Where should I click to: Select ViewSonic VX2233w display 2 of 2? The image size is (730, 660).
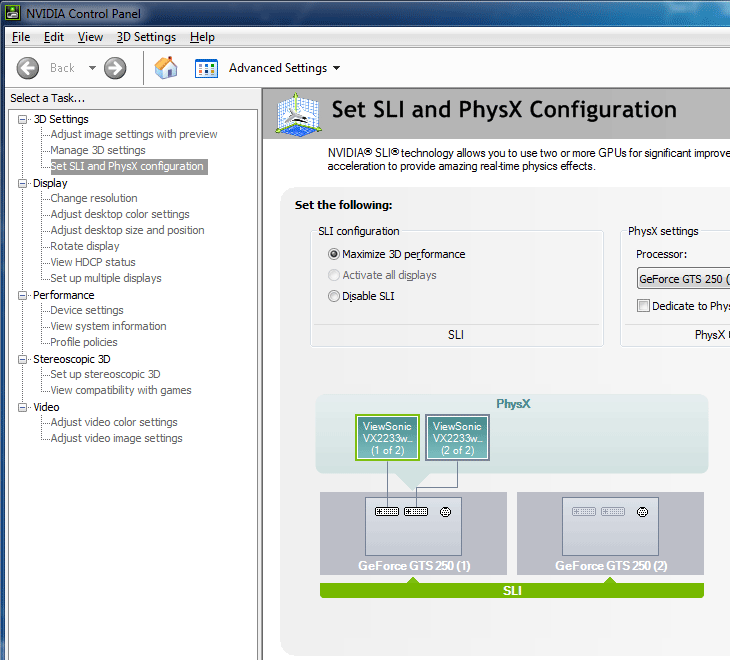point(457,438)
